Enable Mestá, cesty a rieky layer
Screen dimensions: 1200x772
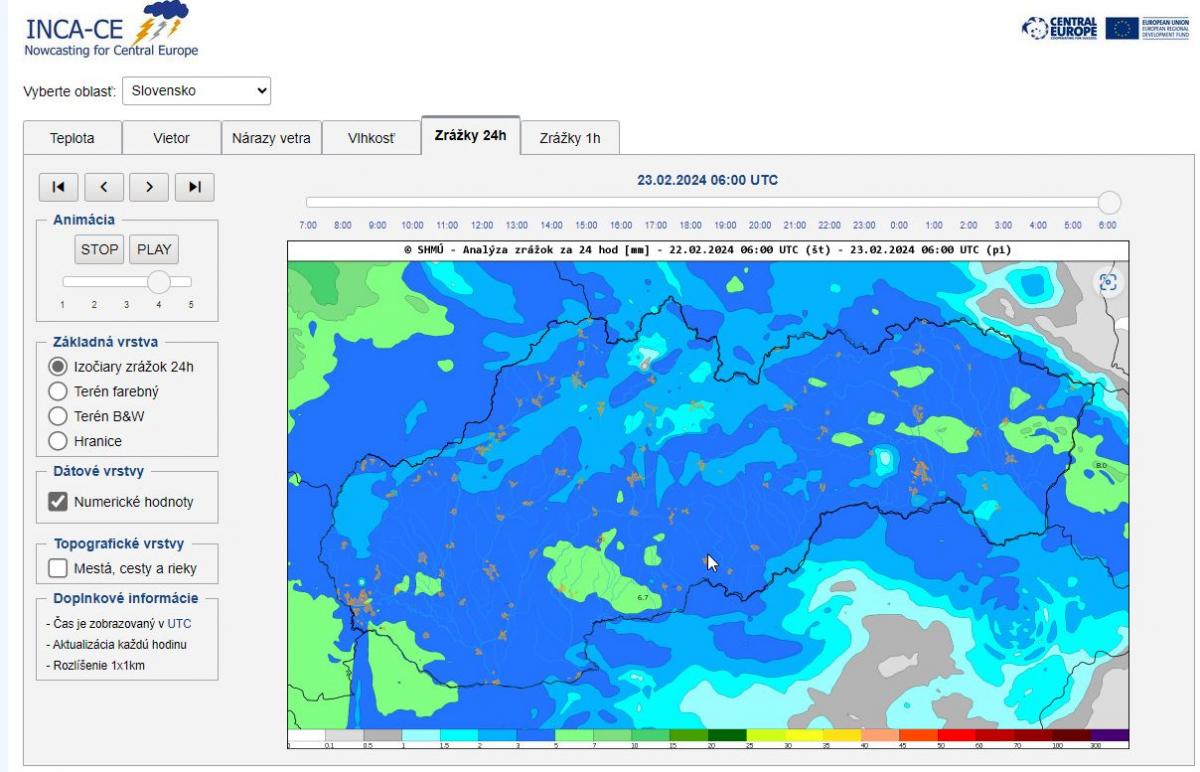pyautogui.click(x=58, y=568)
